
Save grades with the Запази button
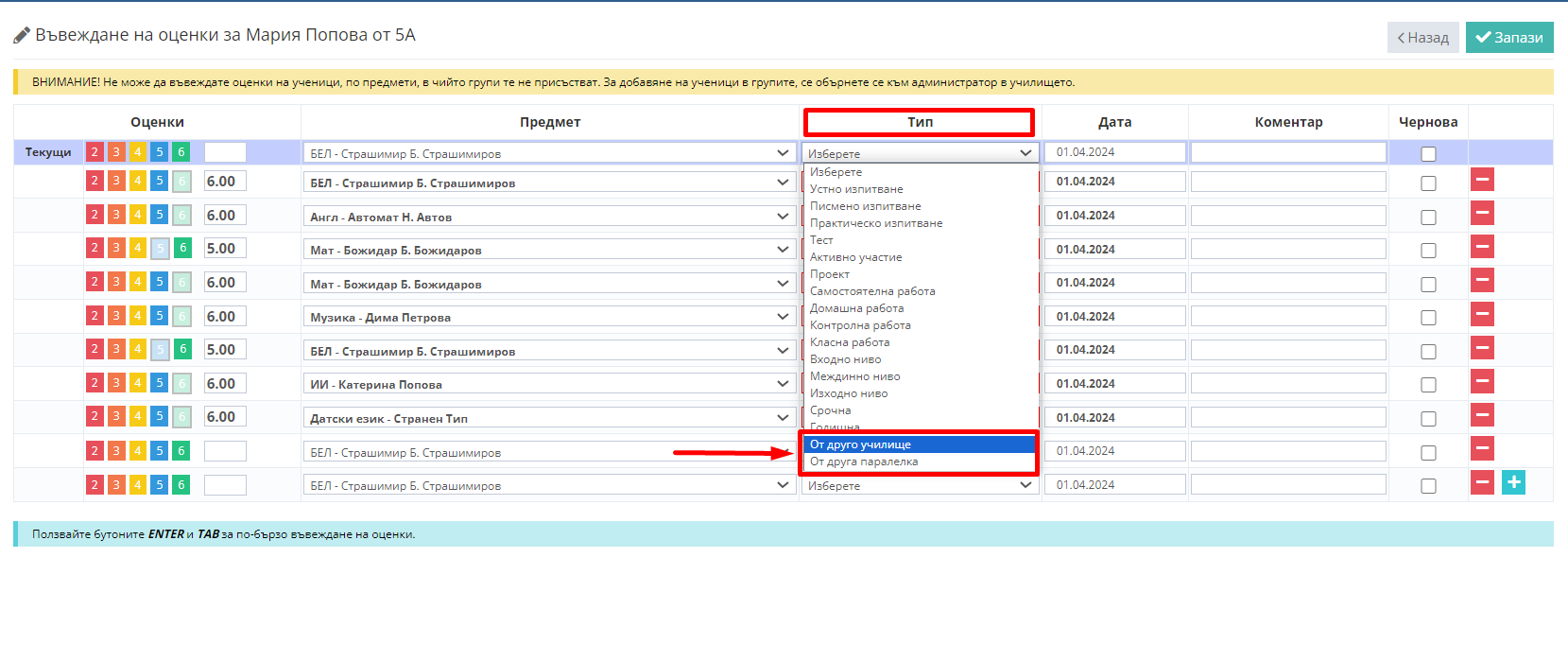(1509, 38)
